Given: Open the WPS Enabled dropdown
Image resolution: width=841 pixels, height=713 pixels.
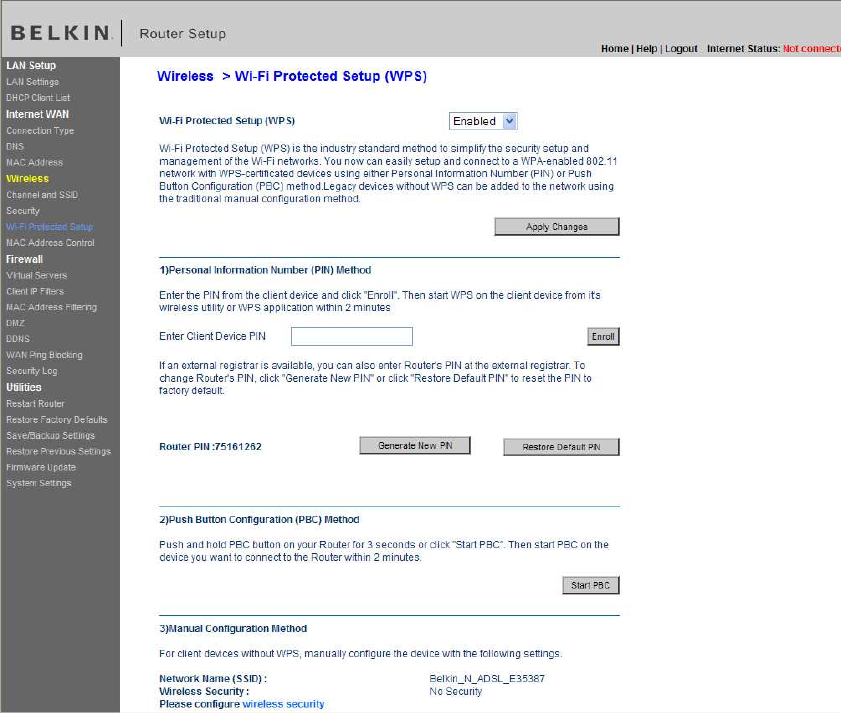Looking at the screenshot, I should coord(483,121).
